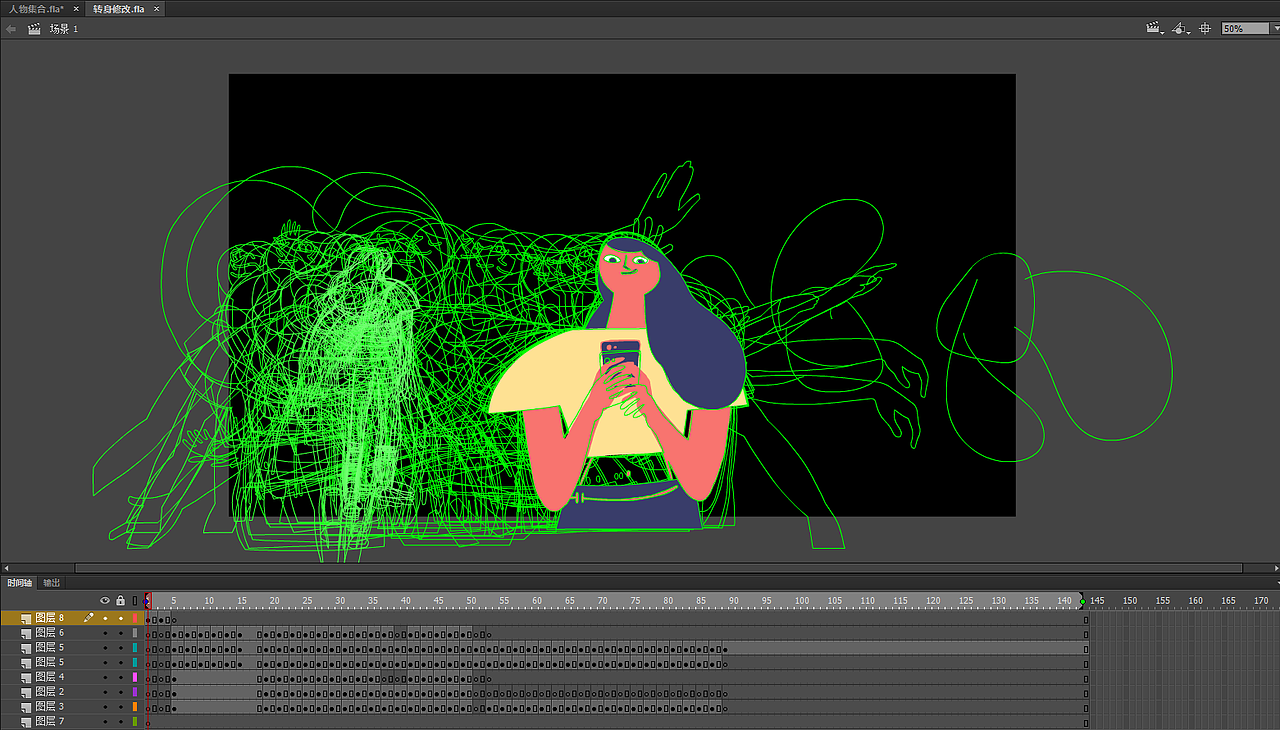The image size is (1280, 730).
Task: Click the gray outline swatch of 图层 6
Action: (135, 633)
